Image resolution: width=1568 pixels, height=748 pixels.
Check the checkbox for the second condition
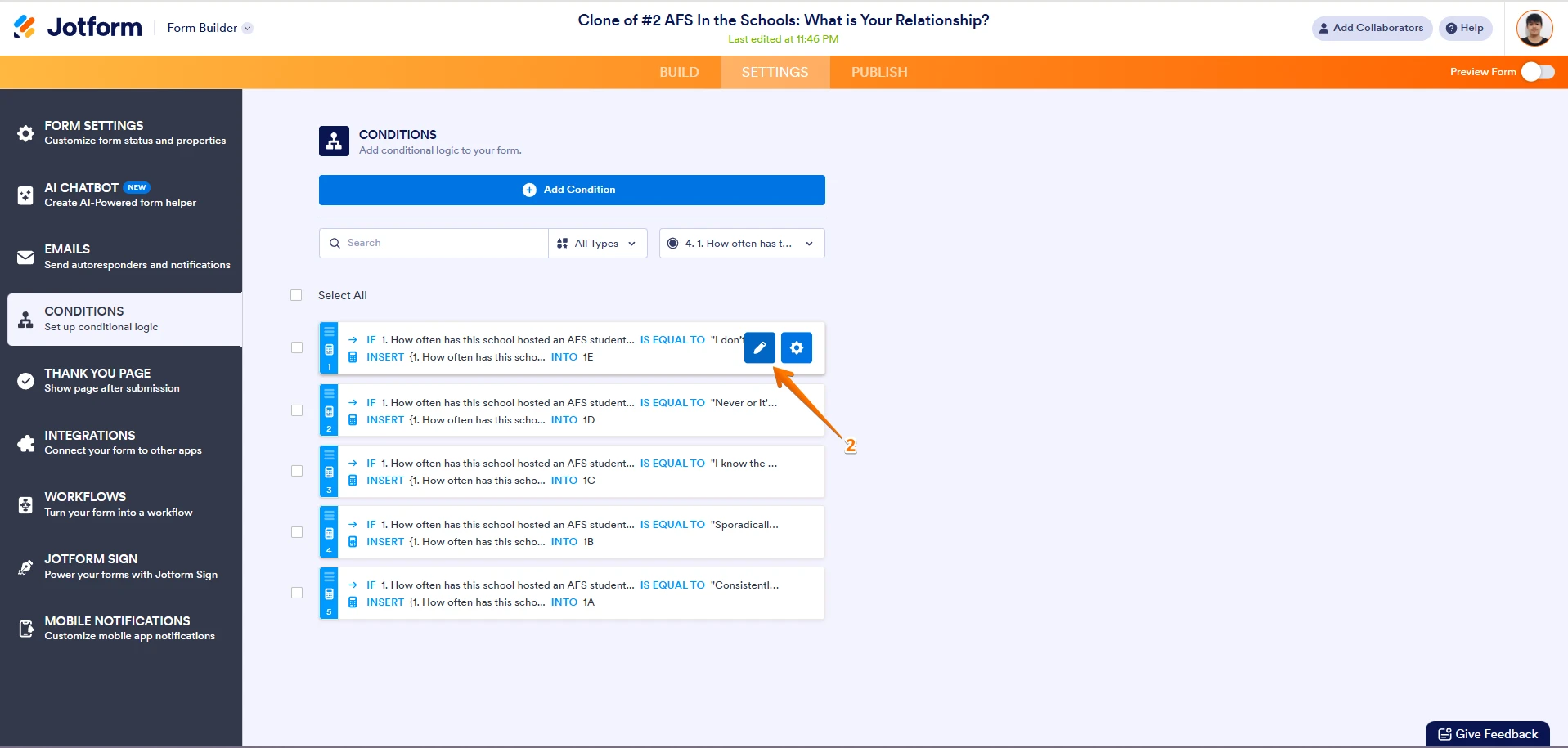point(296,410)
